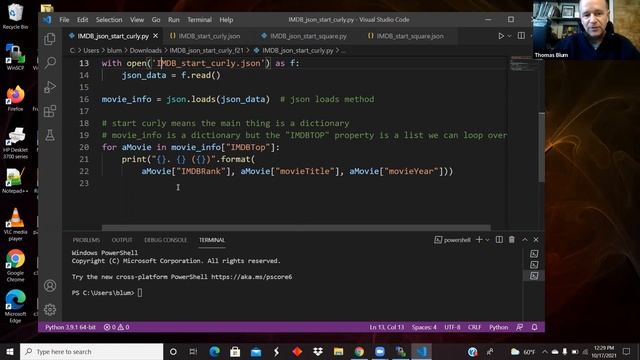
Task: Click the Windows Start button
Action: click(10, 351)
